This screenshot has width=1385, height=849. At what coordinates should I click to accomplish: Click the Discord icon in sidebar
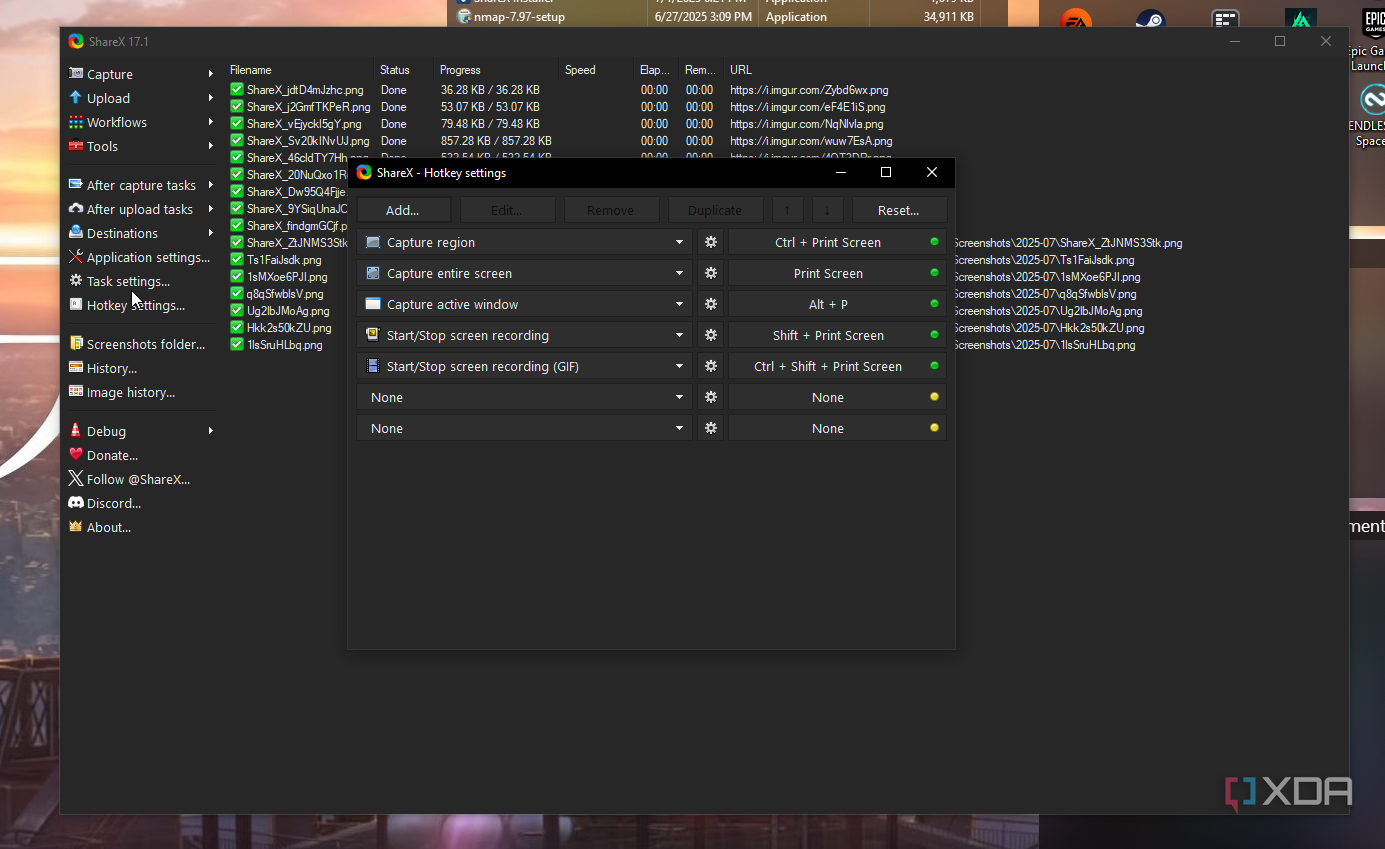tap(76, 503)
